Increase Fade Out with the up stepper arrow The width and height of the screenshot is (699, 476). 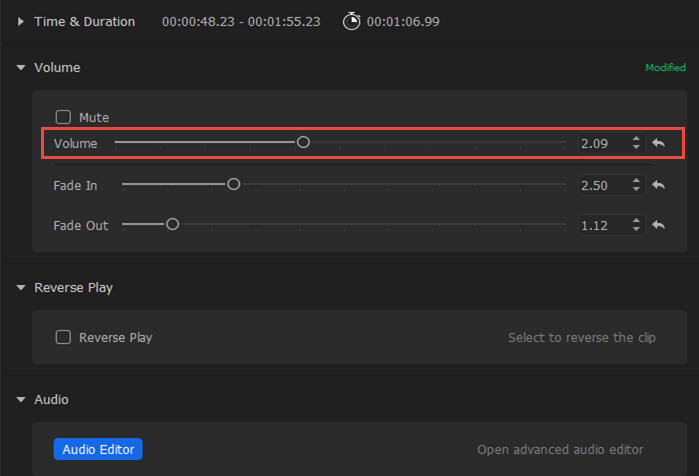637,220
